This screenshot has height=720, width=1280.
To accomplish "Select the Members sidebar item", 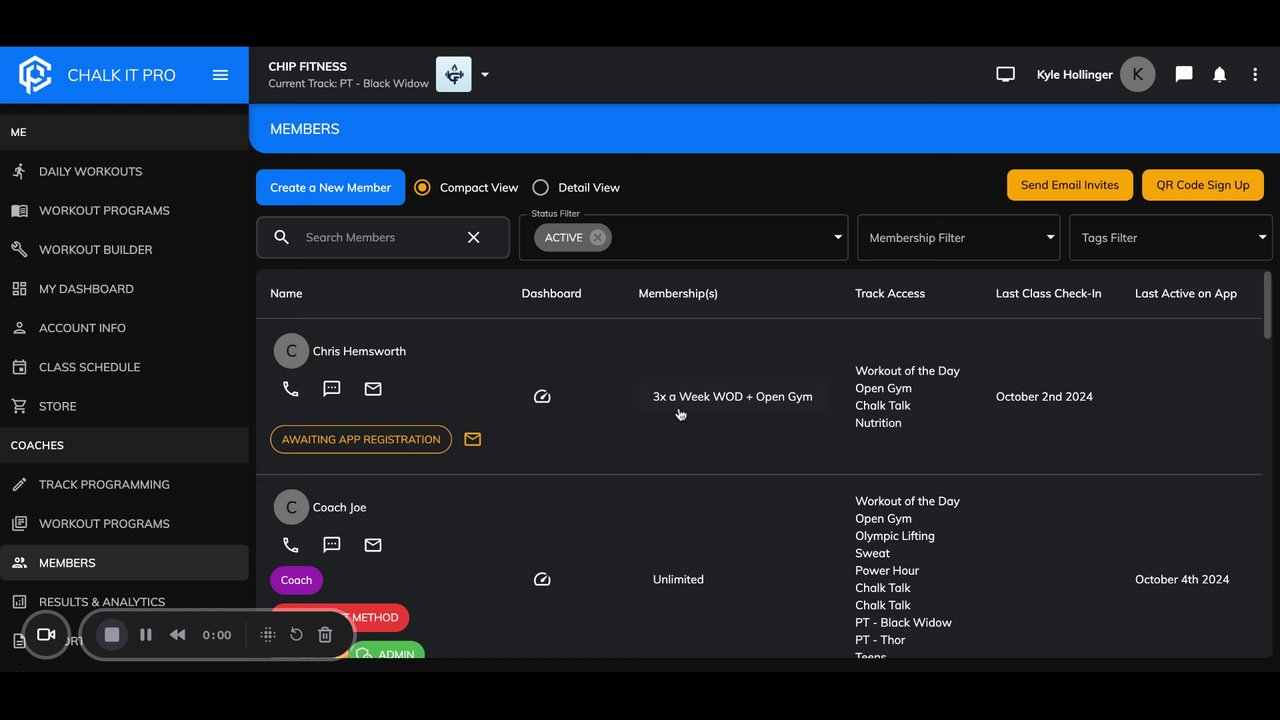I will coord(124,562).
